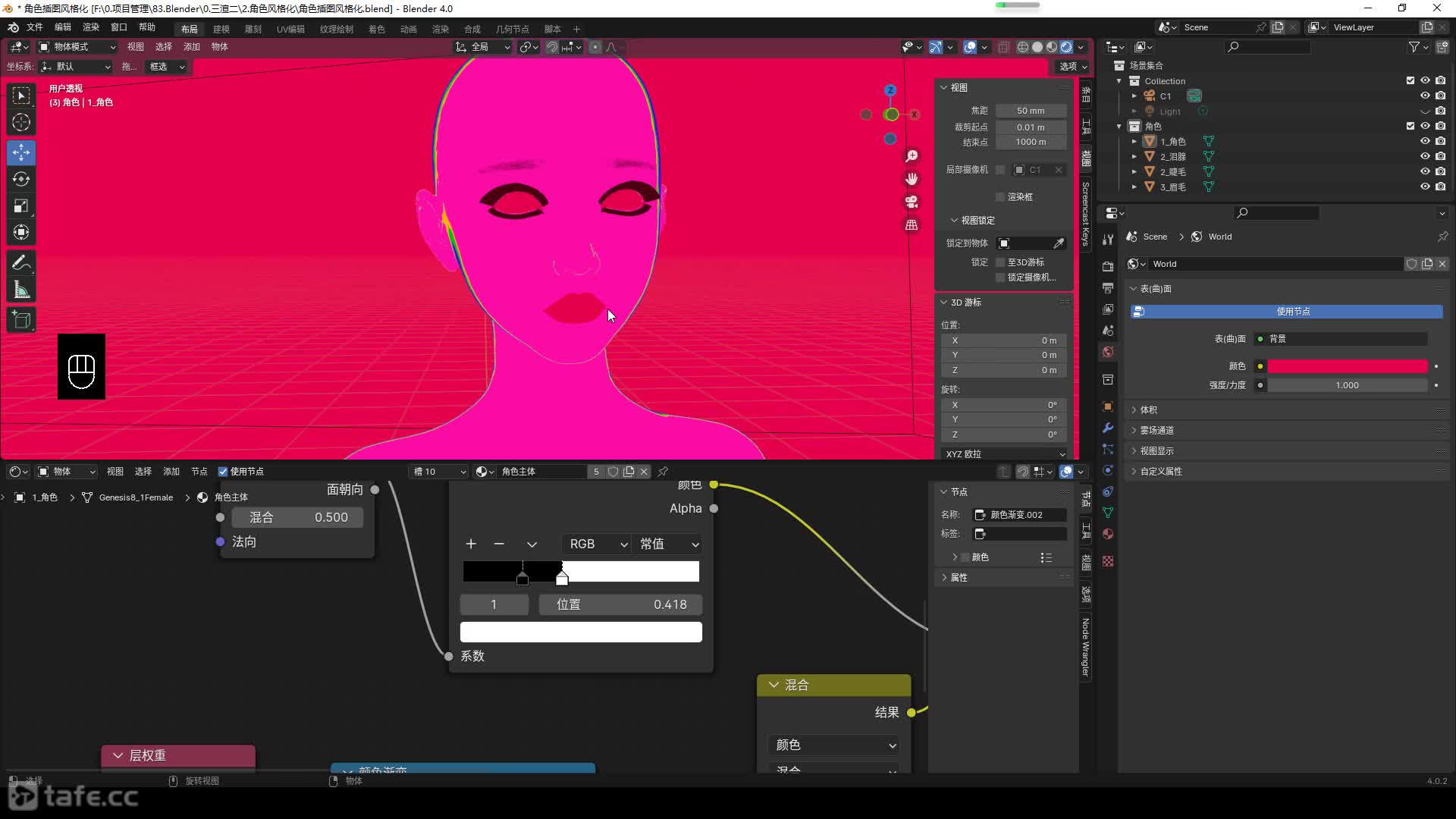Viewport: 1456px width, 819px height.
Task: Open the View Layer properties tab
Action: 1108,309
